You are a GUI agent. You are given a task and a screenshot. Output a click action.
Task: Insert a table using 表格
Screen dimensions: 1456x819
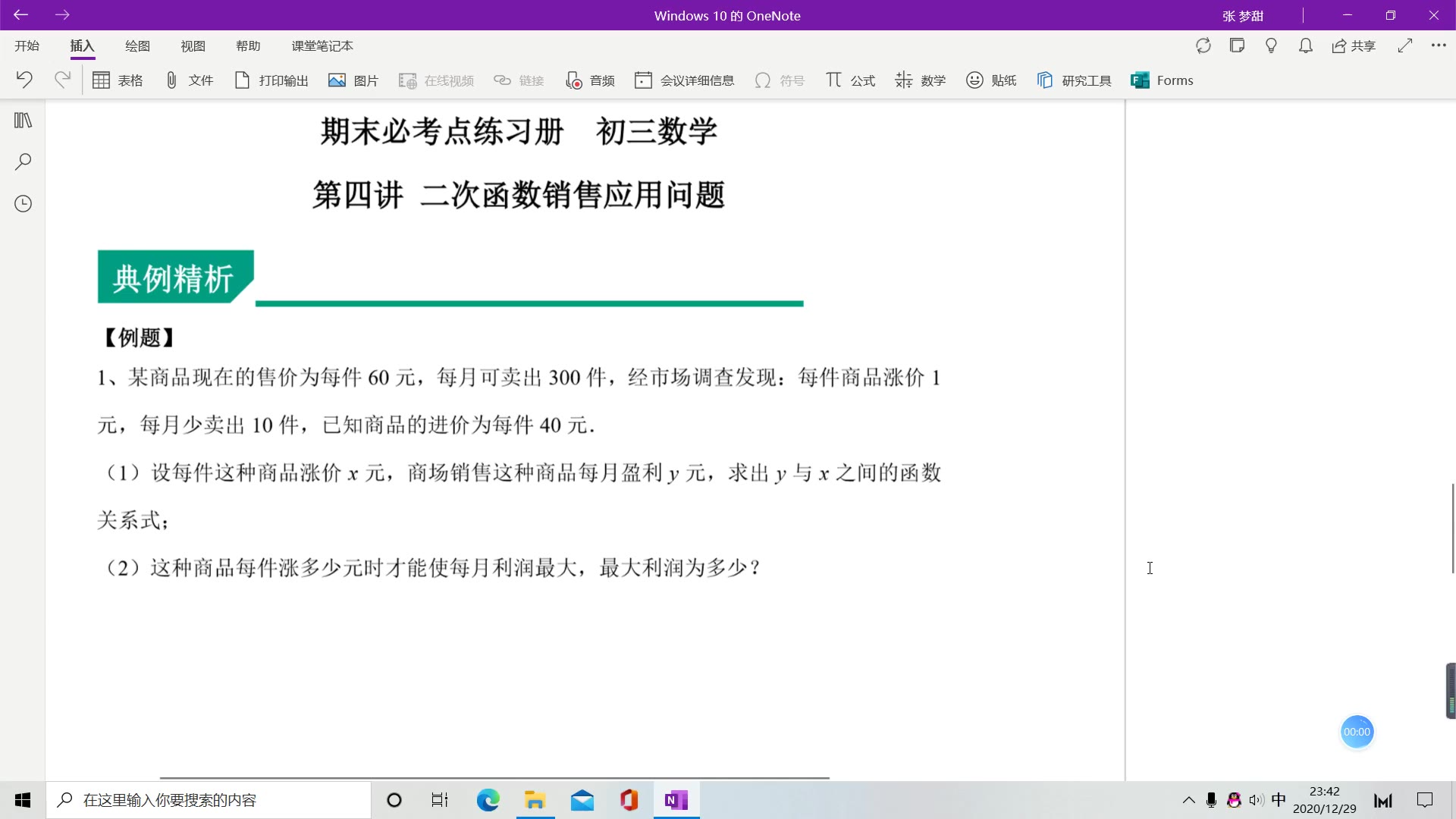point(118,80)
